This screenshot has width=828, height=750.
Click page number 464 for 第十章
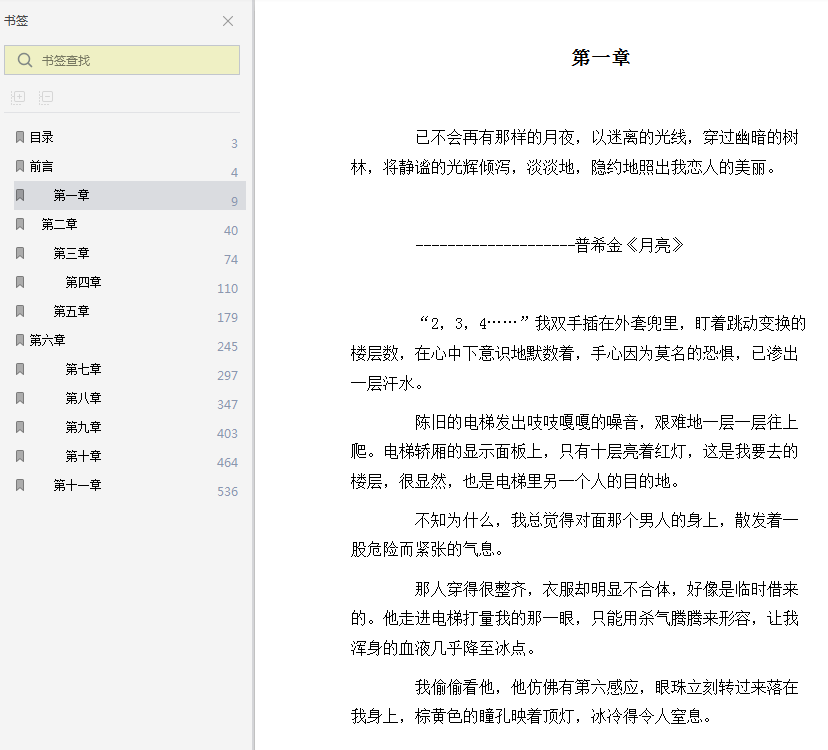point(228,463)
